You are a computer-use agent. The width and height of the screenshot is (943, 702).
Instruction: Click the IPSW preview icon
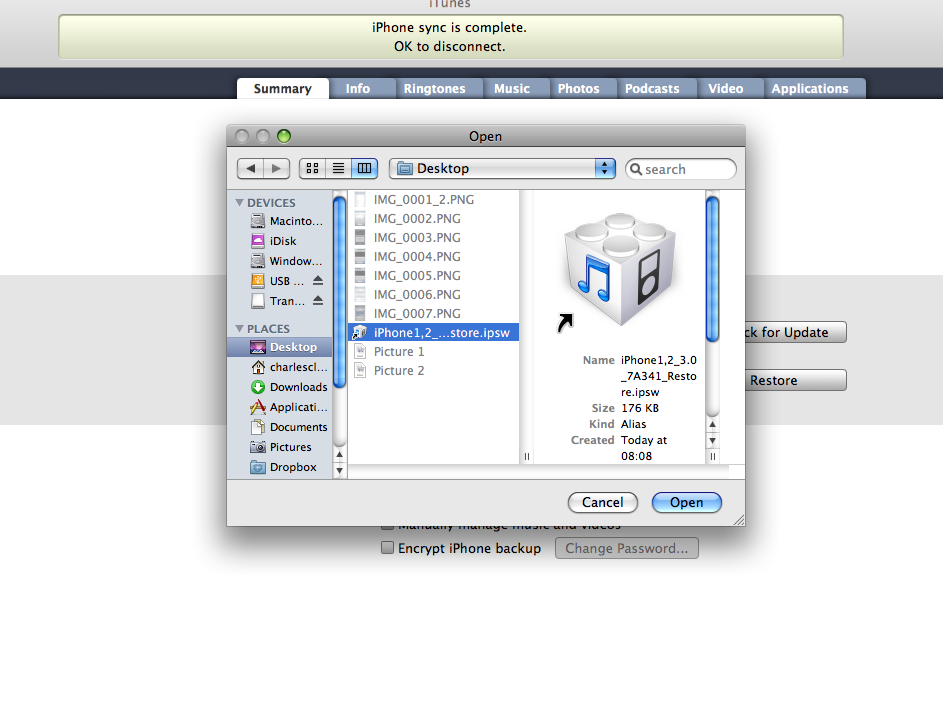coord(619,269)
